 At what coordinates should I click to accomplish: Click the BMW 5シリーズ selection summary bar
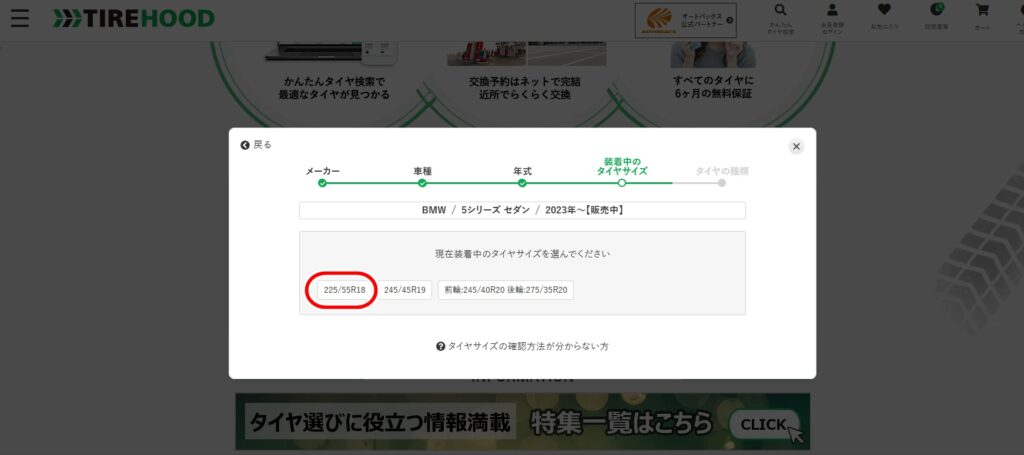pyautogui.click(x=522, y=211)
